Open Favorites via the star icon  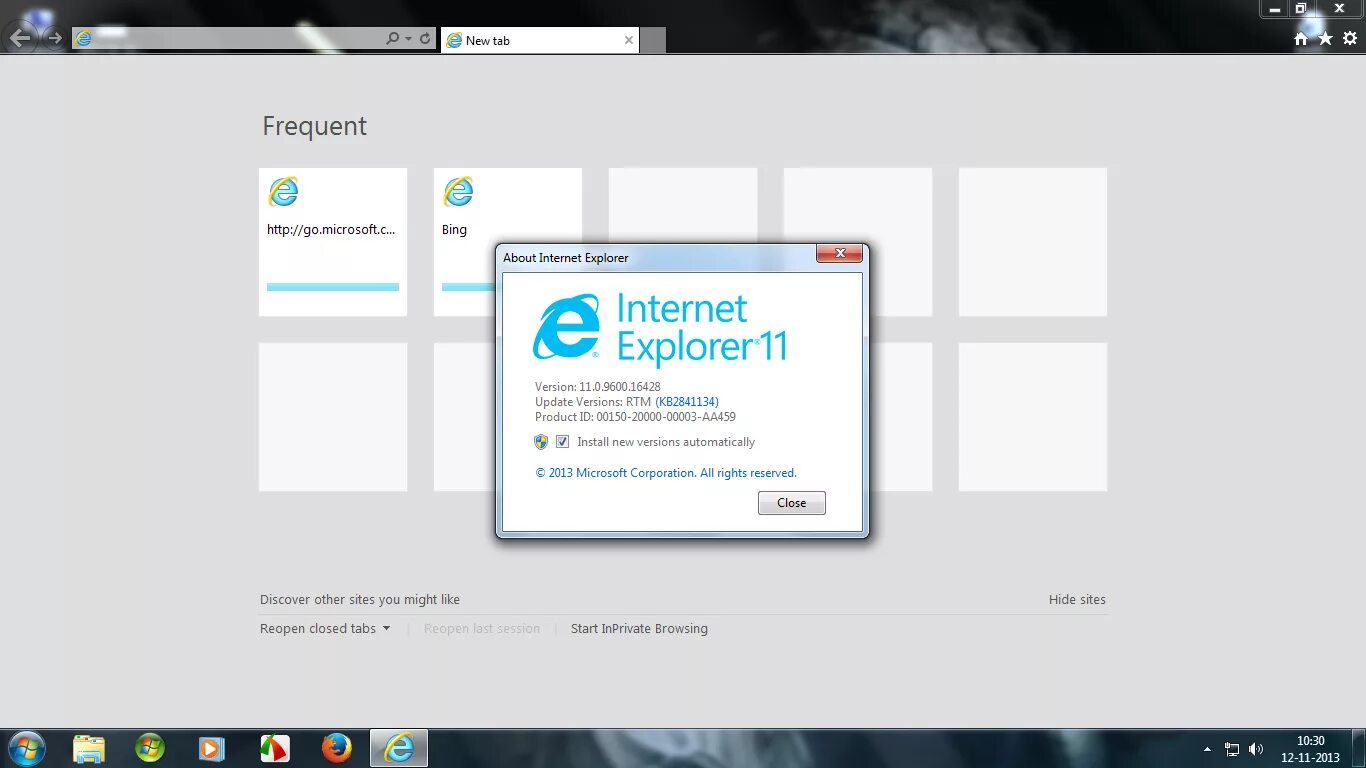click(x=1326, y=38)
